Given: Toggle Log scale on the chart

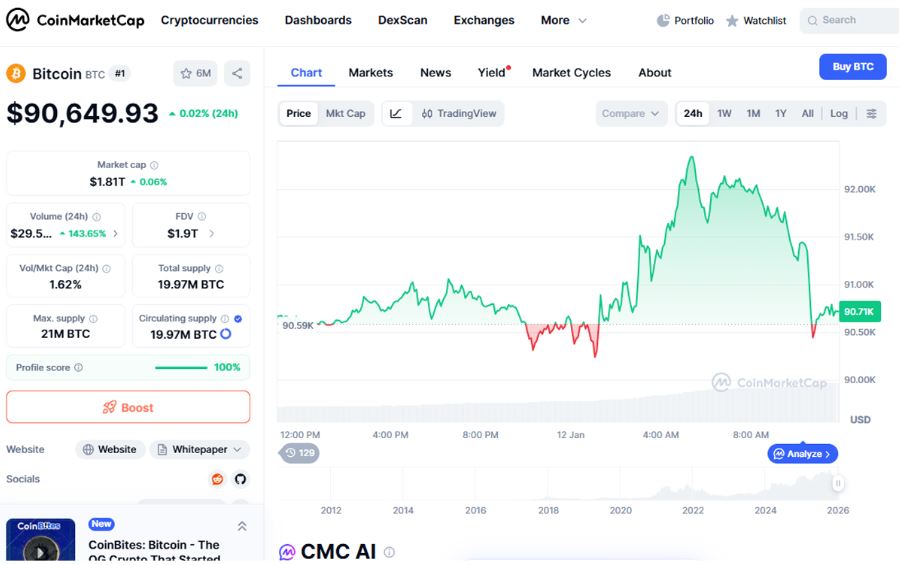Looking at the screenshot, I should (x=839, y=114).
